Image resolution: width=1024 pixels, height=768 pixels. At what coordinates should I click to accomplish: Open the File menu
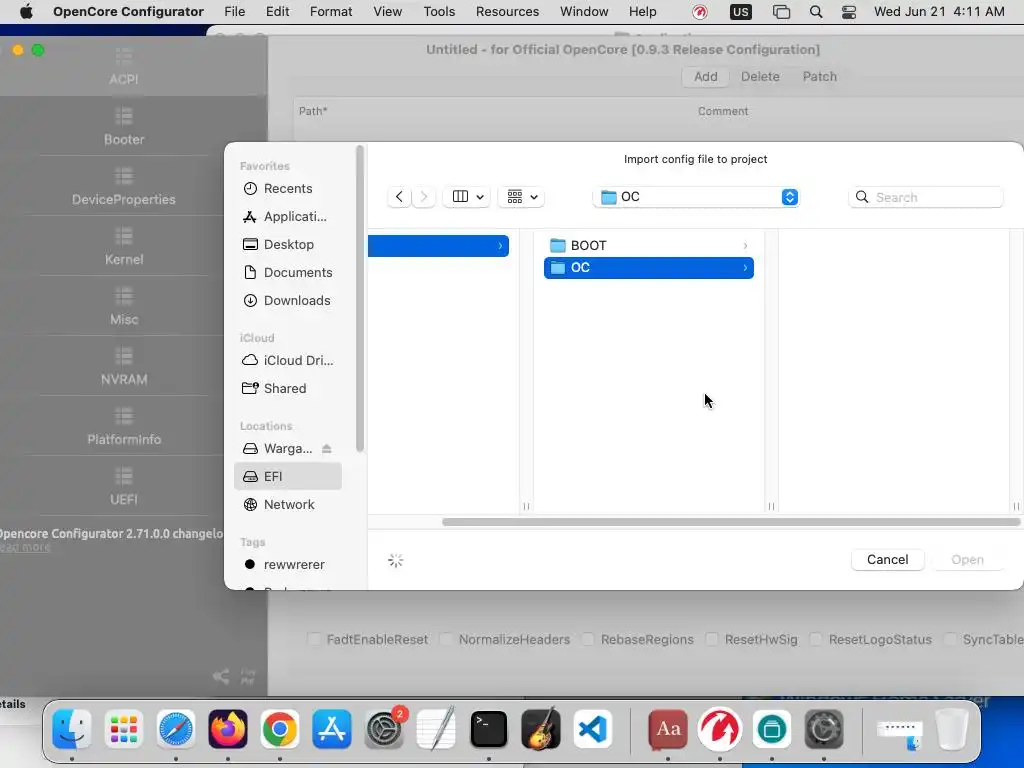tap(234, 12)
